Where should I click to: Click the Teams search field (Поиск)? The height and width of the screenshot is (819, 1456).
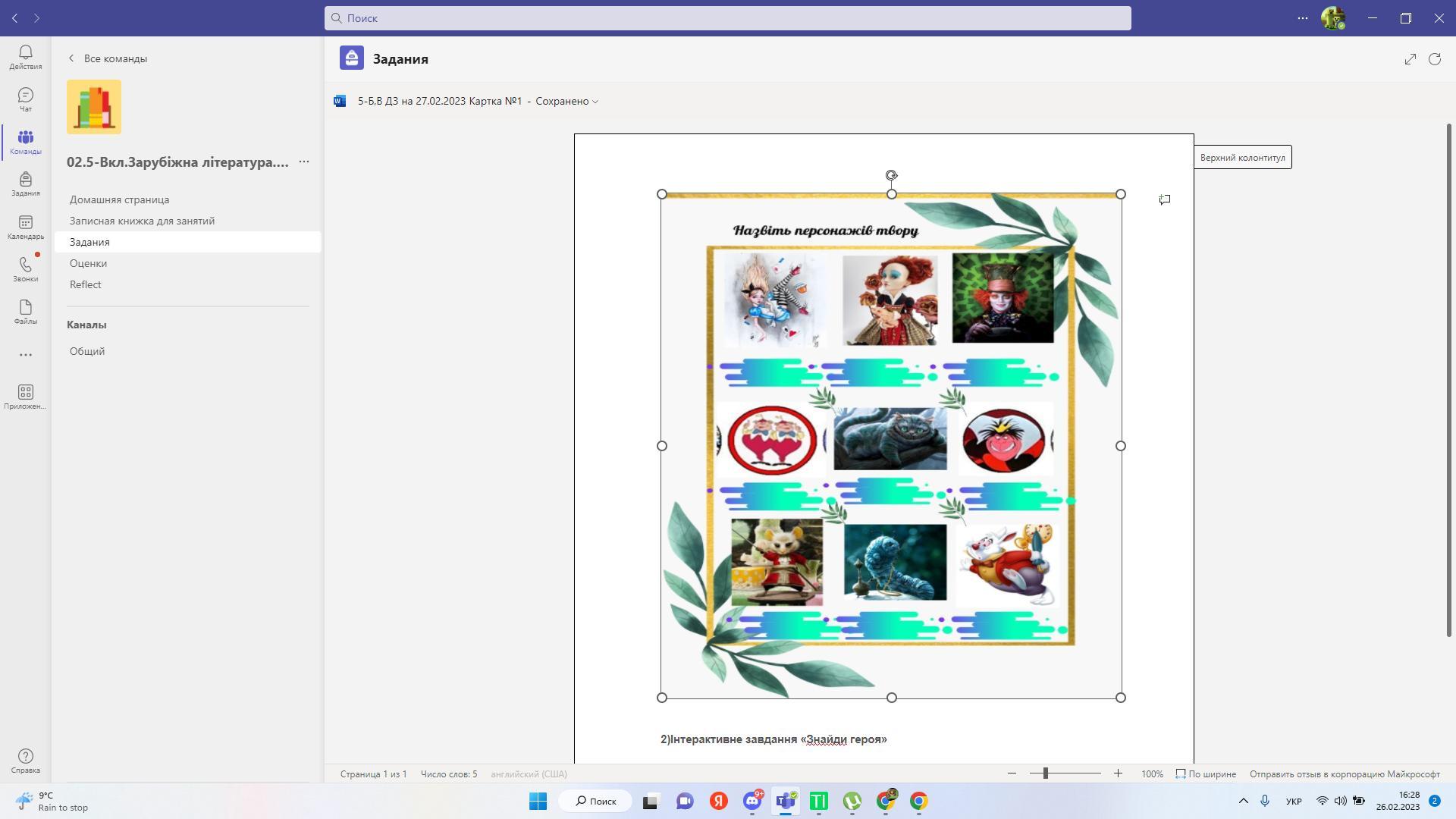[x=728, y=18]
